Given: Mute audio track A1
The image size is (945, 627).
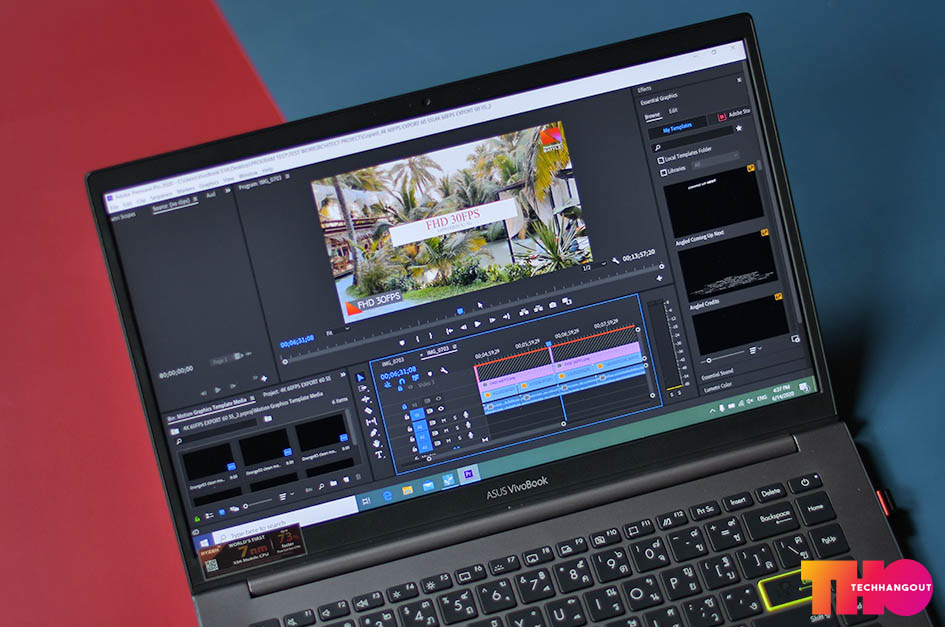Looking at the screenshot, I should (x=444, y=420).
